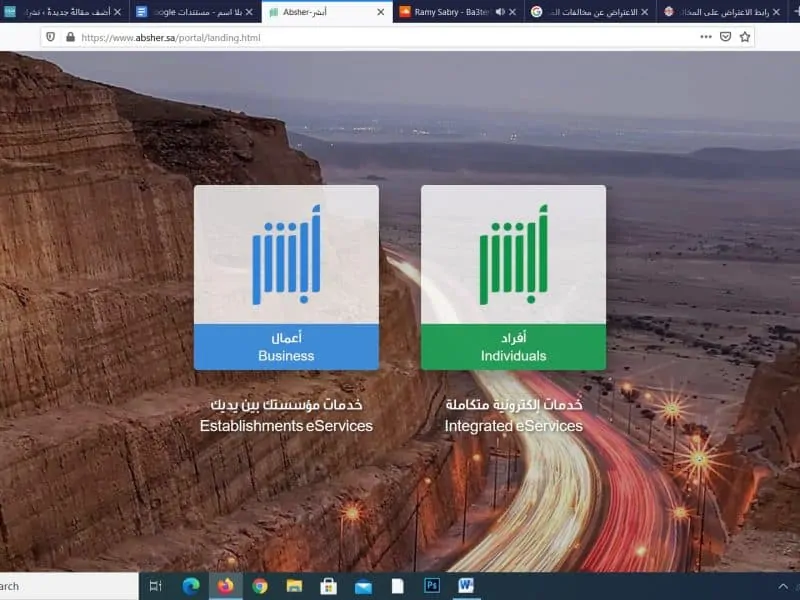Expand the system tray hidden icons chevron

tap(783, 586)
